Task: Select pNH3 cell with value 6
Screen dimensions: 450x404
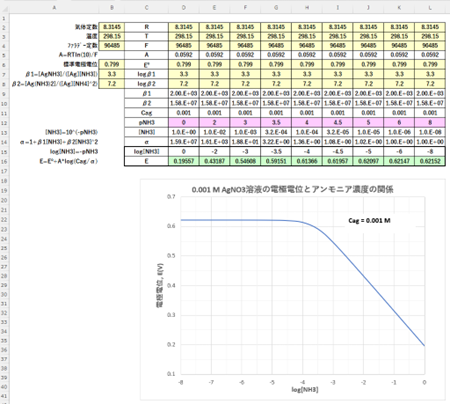Action: [x=399, y=123]
